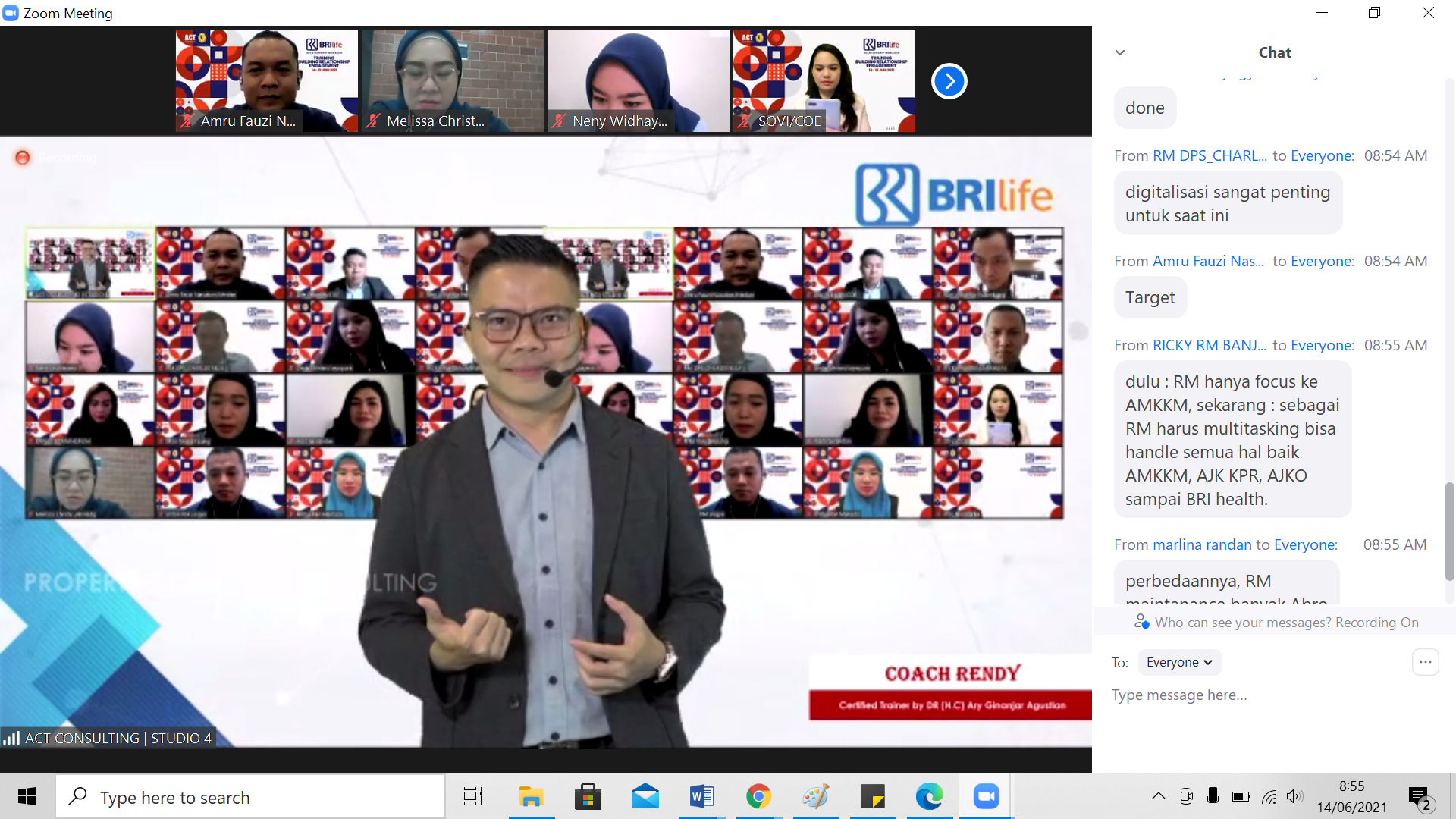Screen dimensions: 1456x819
Task: Click Amru Fauzi's muted microphone icon
Action: pos(187,121)
